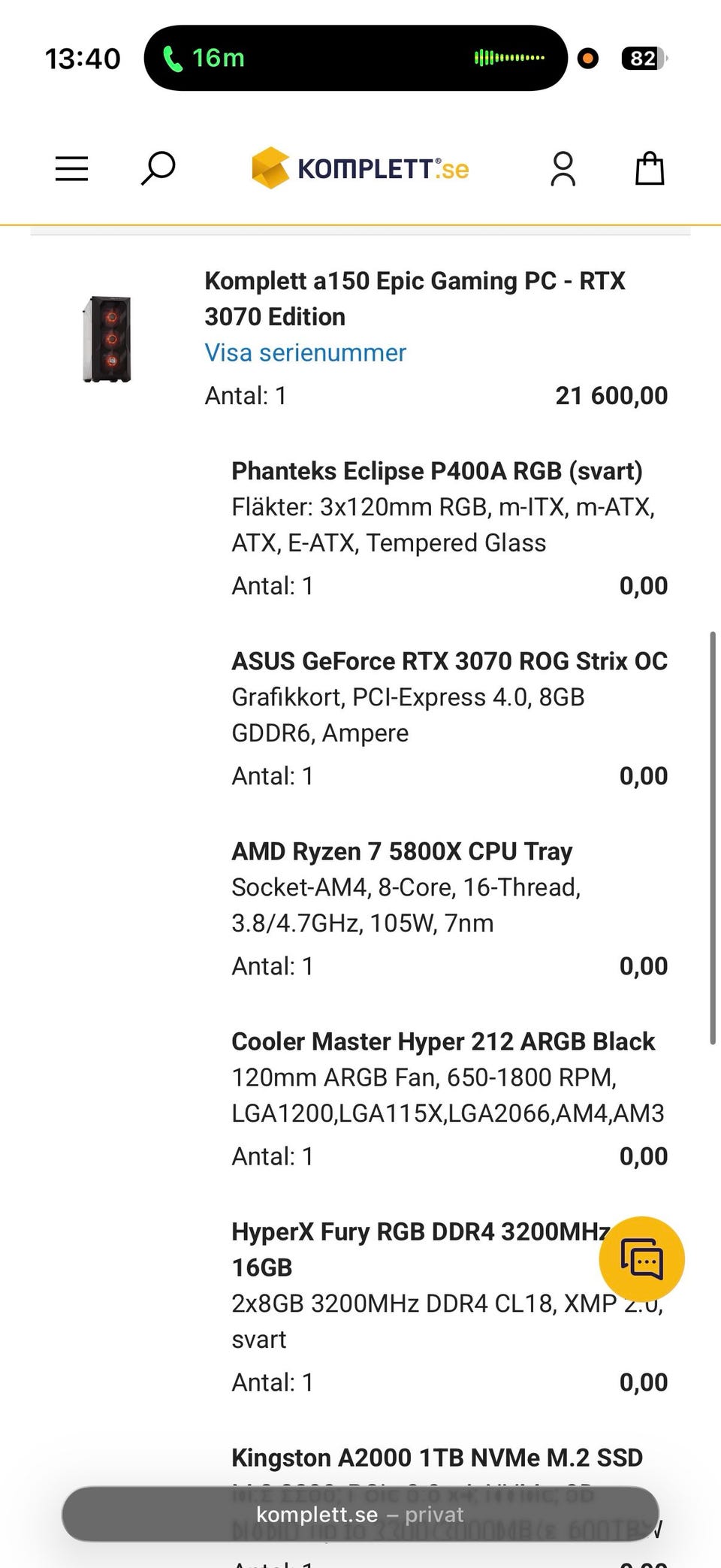The width and height of the screenshot is (721, 1568).
Task: Tap the komplett.se address bar
Action: coord(360,1514)
